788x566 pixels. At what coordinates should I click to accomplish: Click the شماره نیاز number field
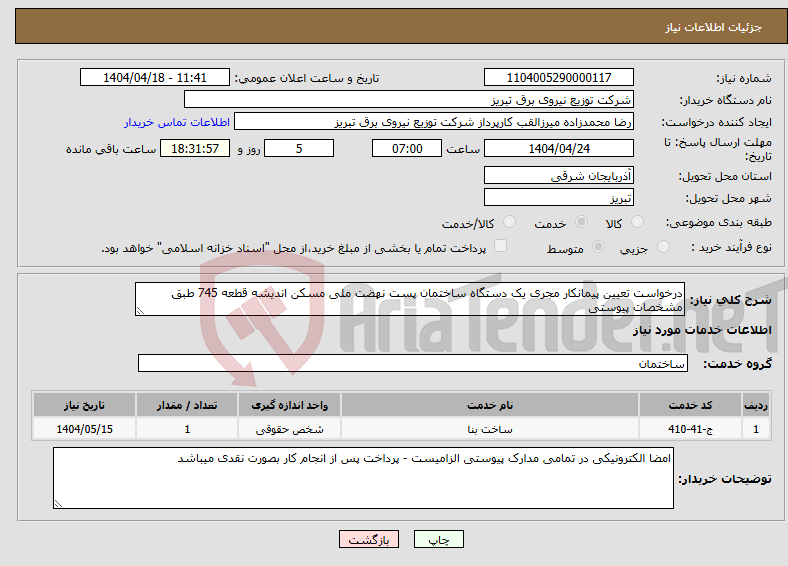pyautogui.click(x=559, y=77)
